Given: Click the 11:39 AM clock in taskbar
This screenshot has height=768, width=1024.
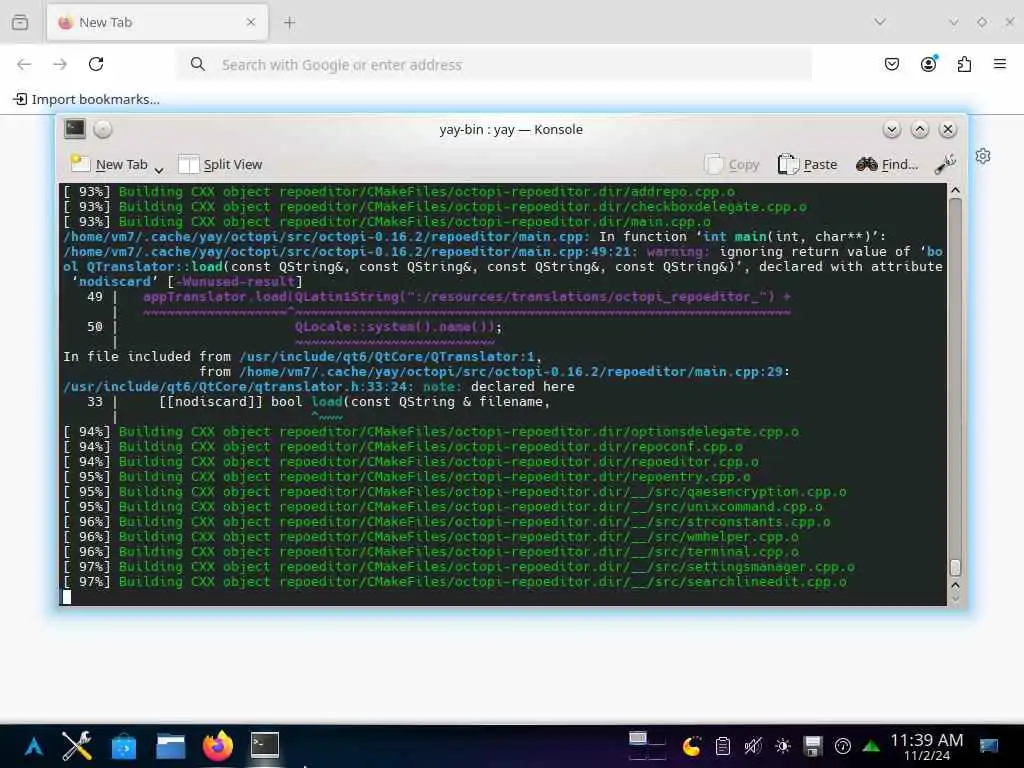Looking at the screenshot, I should click(x=926, y=746).
